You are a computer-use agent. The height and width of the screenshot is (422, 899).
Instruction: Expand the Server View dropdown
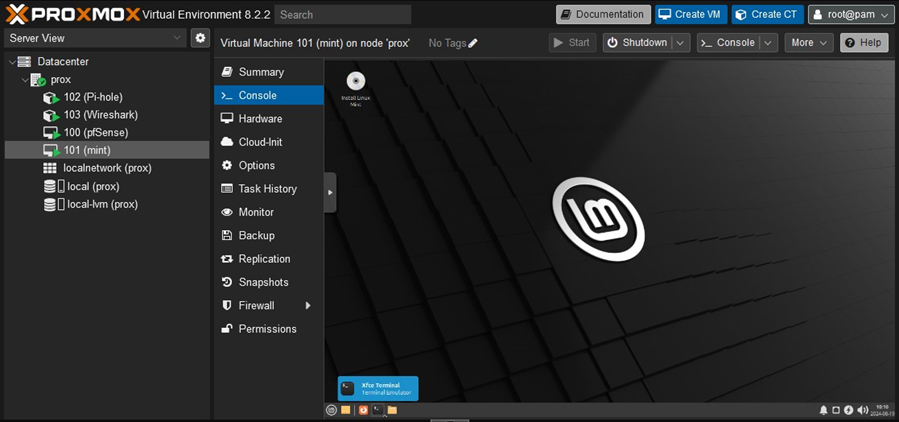pyautogui.click(x=177, y=38)
